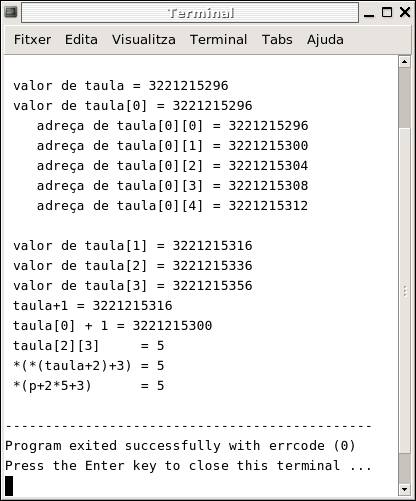Open the Fitxer menu
Viewport: 416px width, 501px height.
pos(32,40)
